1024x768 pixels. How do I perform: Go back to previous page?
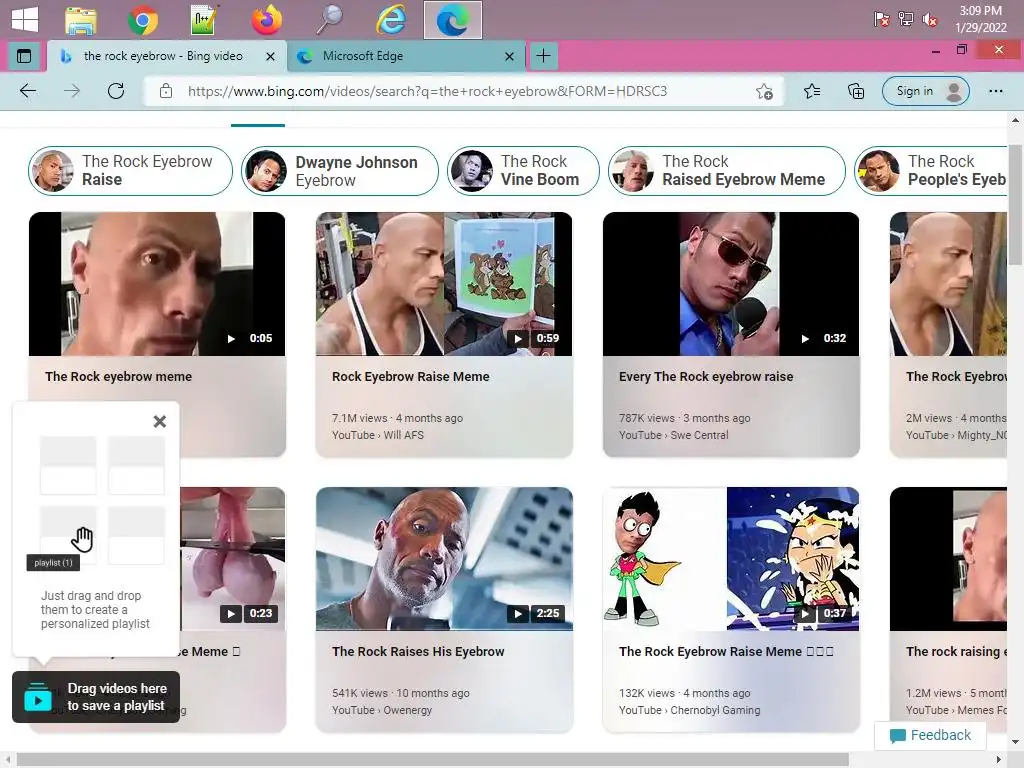28,91
